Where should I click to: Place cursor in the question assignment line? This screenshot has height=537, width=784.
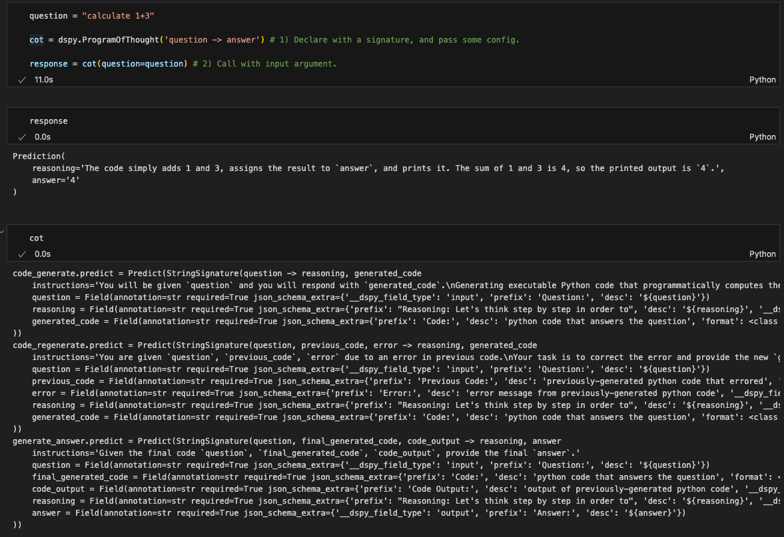[91, 16]
